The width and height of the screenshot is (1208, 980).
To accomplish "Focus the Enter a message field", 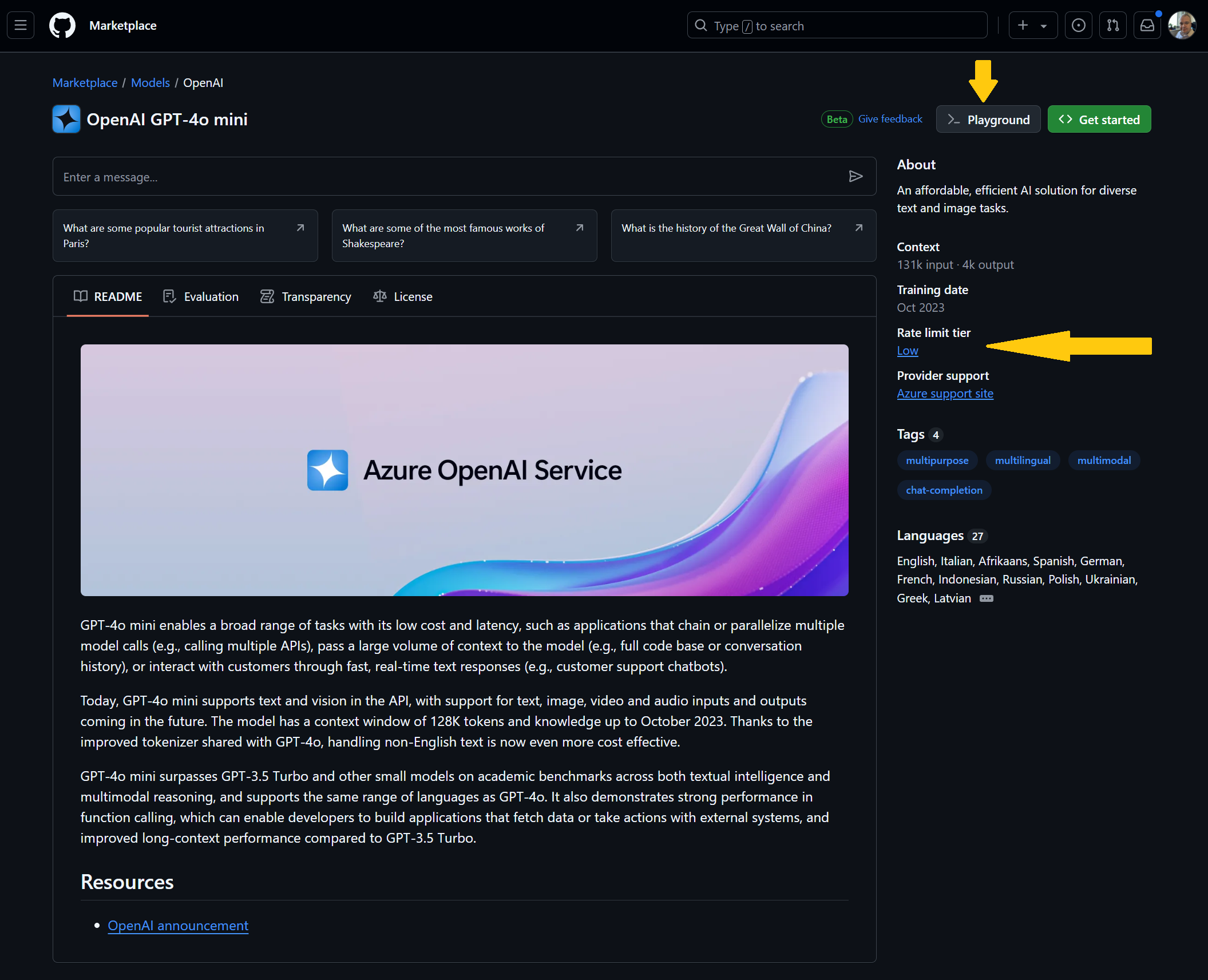I will tap(446, 177).
